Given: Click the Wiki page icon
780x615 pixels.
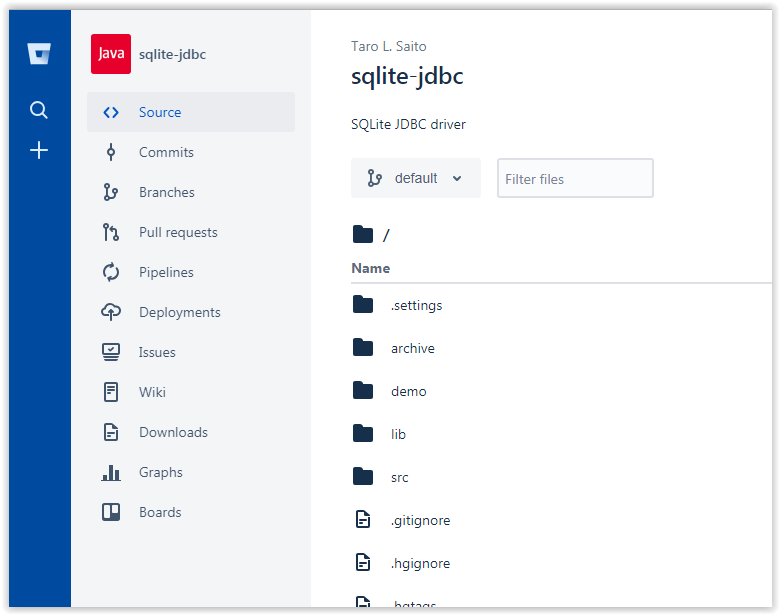Looking at the screenshot, I should click(x=111, y=392).
